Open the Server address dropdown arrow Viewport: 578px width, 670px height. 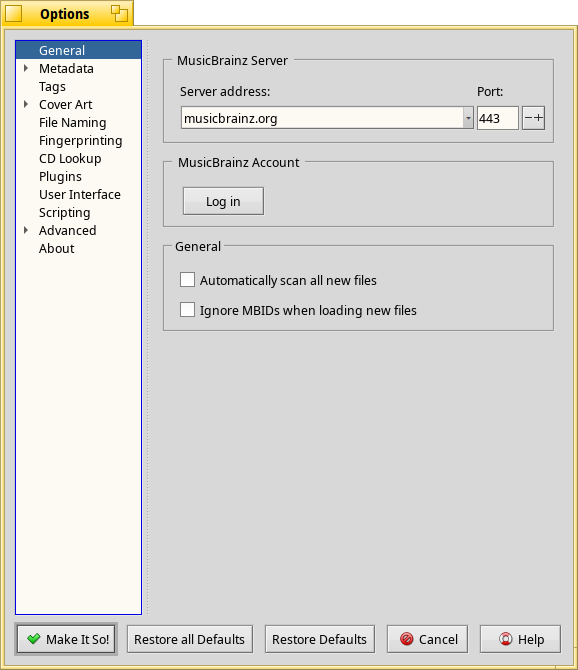[468, 118]
